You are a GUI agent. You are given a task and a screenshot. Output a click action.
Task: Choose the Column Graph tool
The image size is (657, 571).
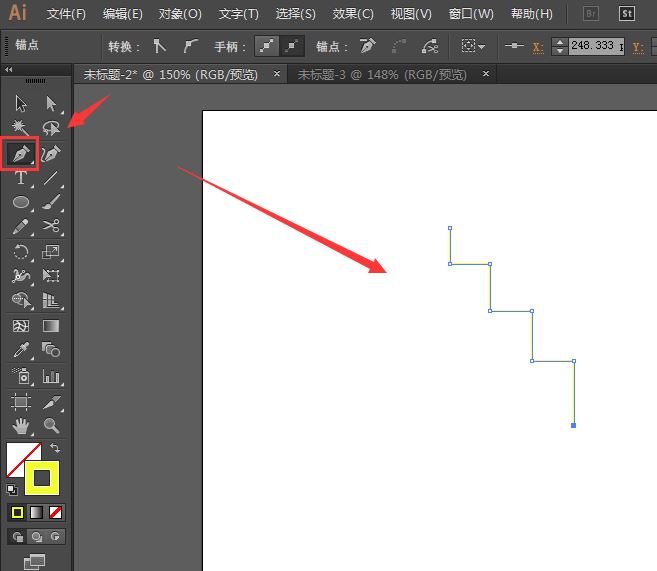[51, 376]
